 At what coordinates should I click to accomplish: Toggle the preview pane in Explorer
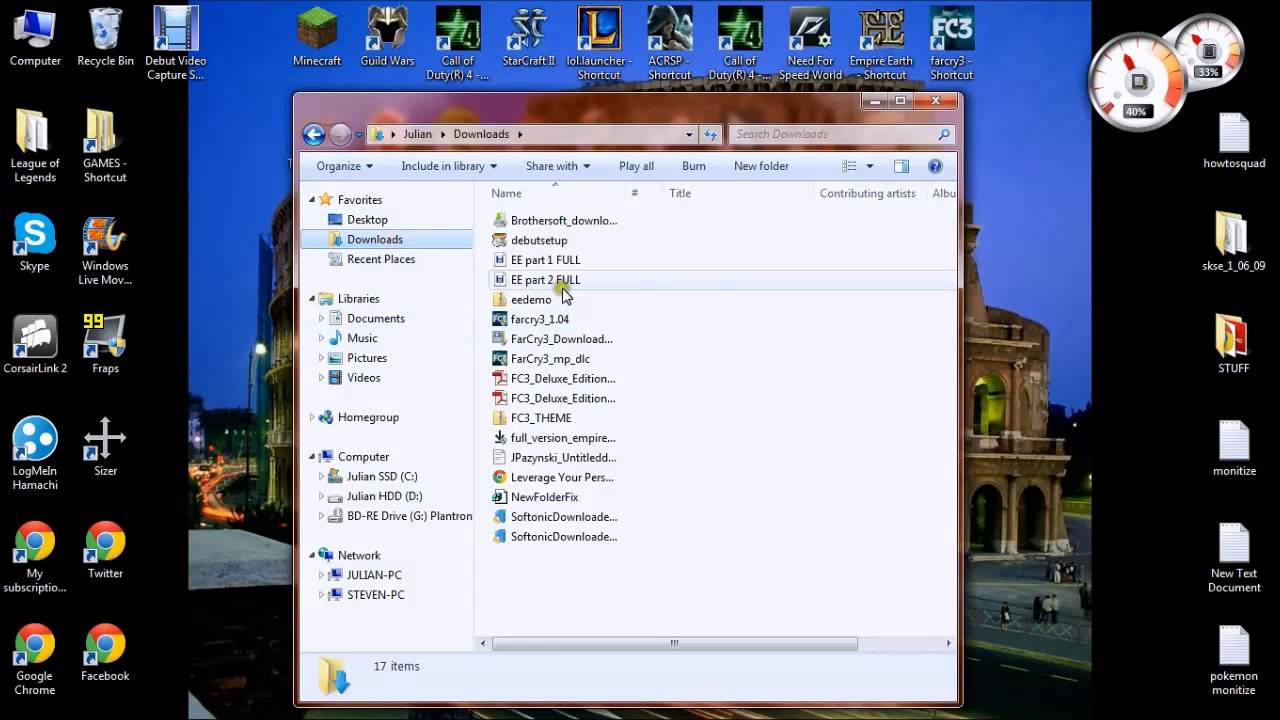tap(901, 165)
